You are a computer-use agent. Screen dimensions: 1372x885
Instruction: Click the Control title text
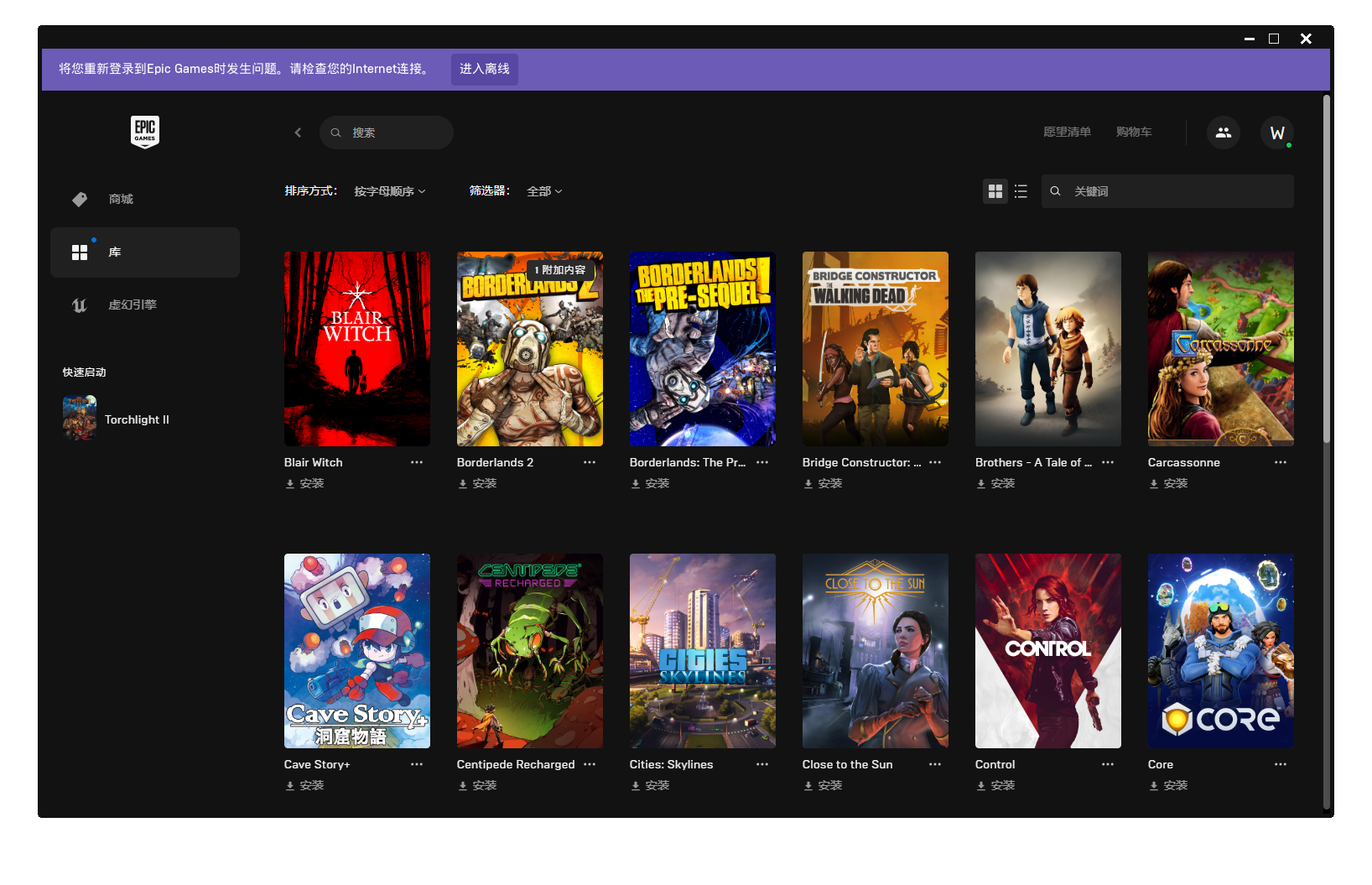pyautogui.click(x=995, y=764)
